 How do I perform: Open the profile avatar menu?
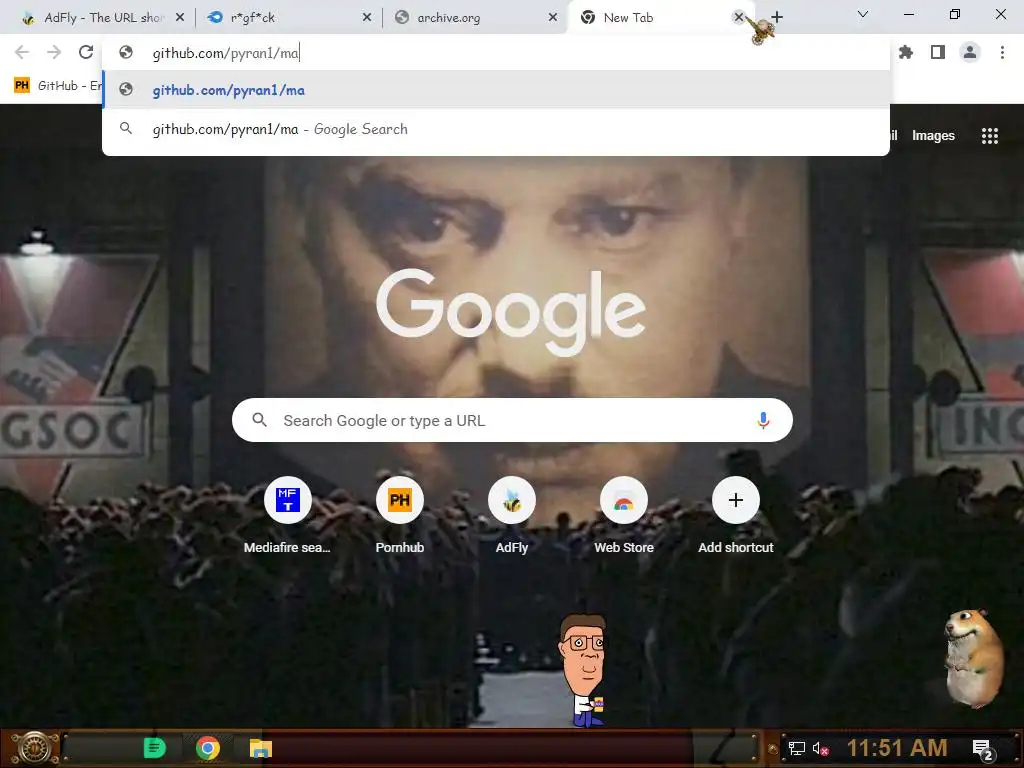(x=970, y=52)
